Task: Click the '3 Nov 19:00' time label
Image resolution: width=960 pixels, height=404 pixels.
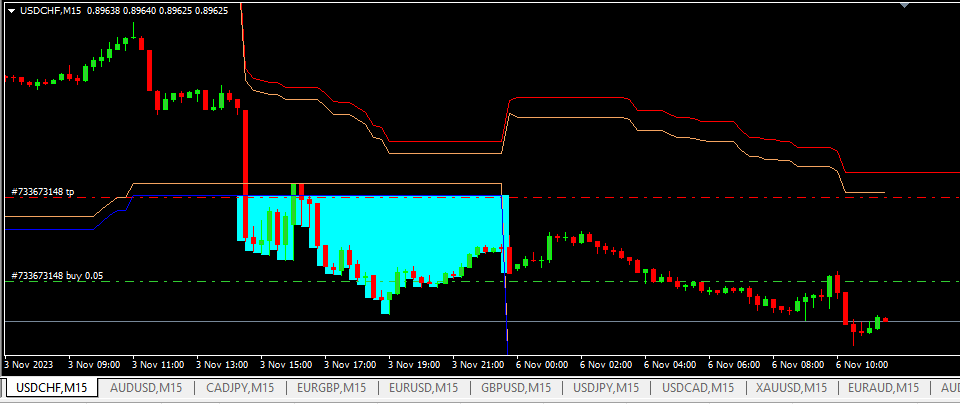Action: (x=414, y=364)
